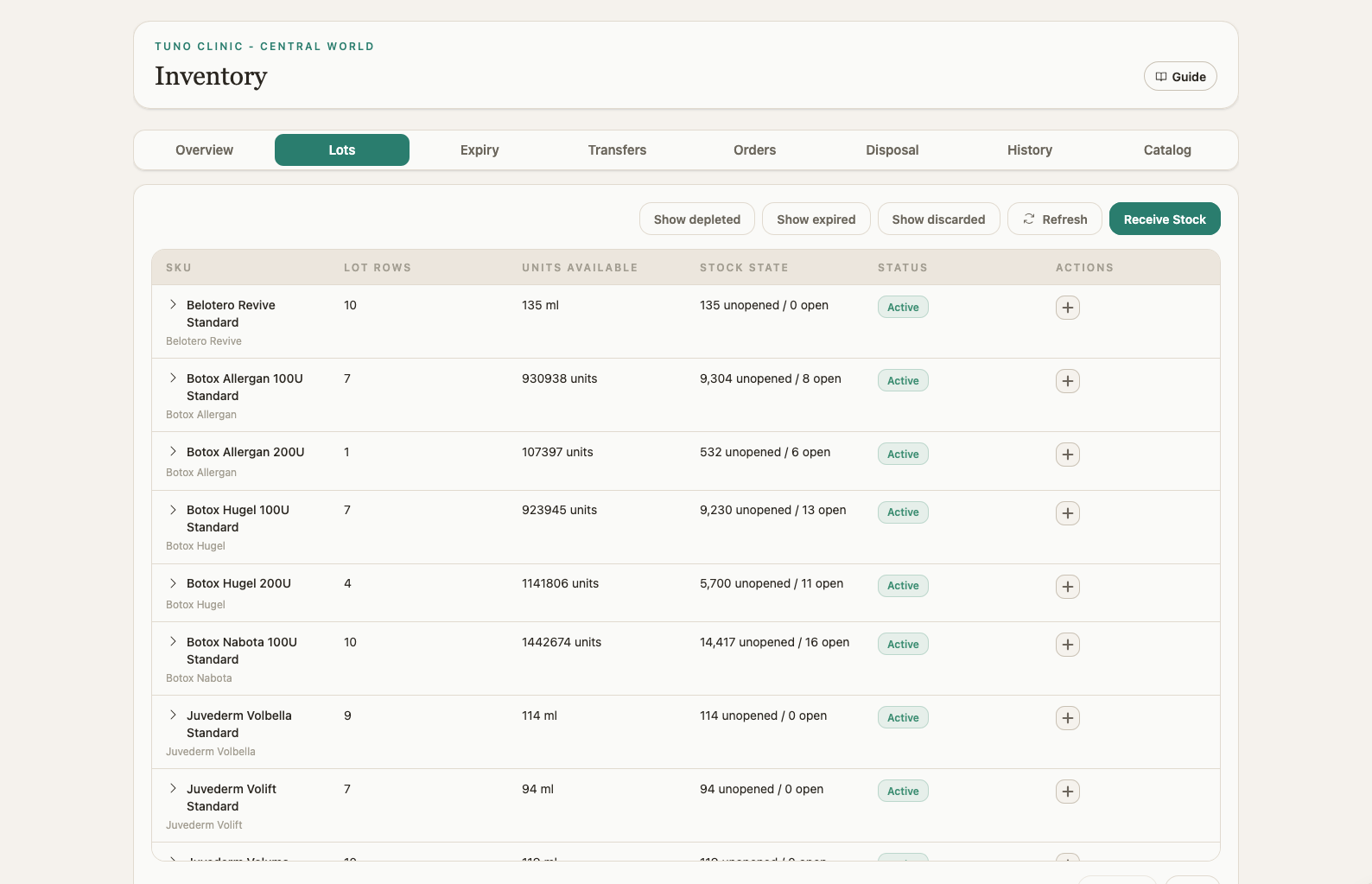Image resolution: width=1372 pixels, height=884 pixels.
Task: Go to the Transfers tab
Action: click(x=617, y=149)
